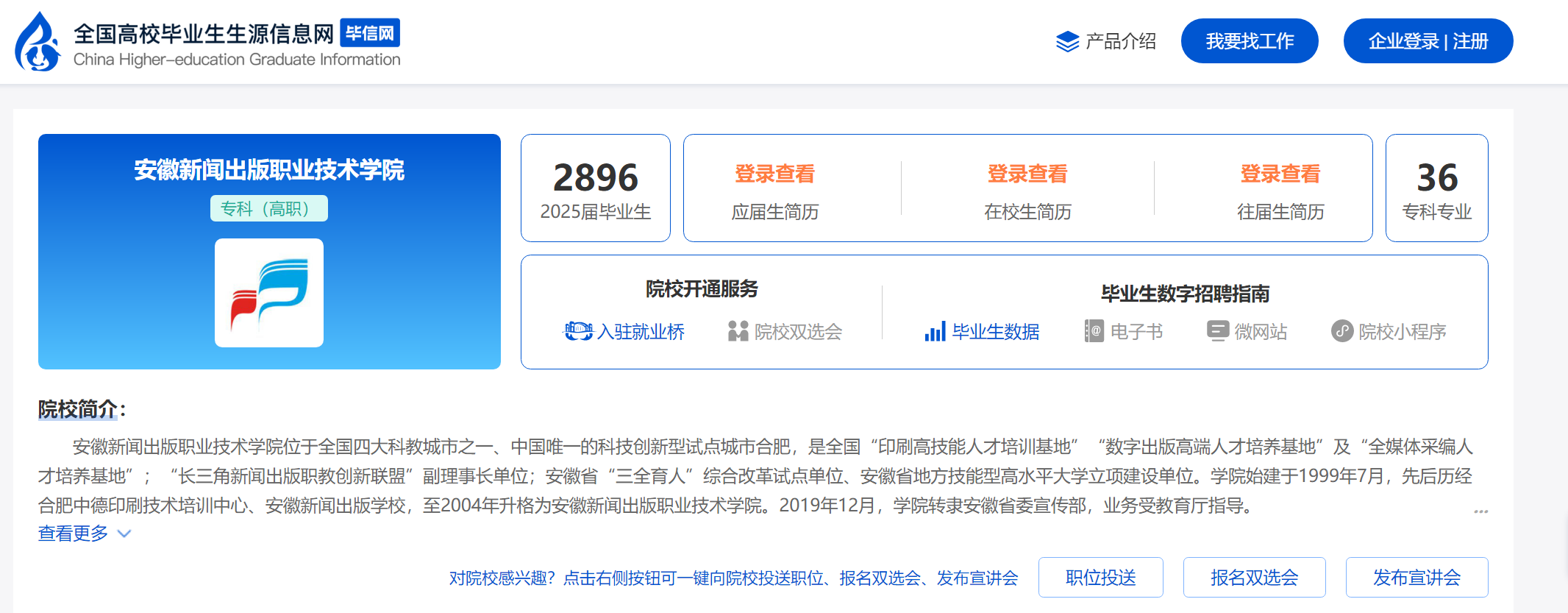This screenshot has height=613, width=1568.
Task: Click the 安徽新闻出版职业技术学院 title
Action: pos(269,170)
